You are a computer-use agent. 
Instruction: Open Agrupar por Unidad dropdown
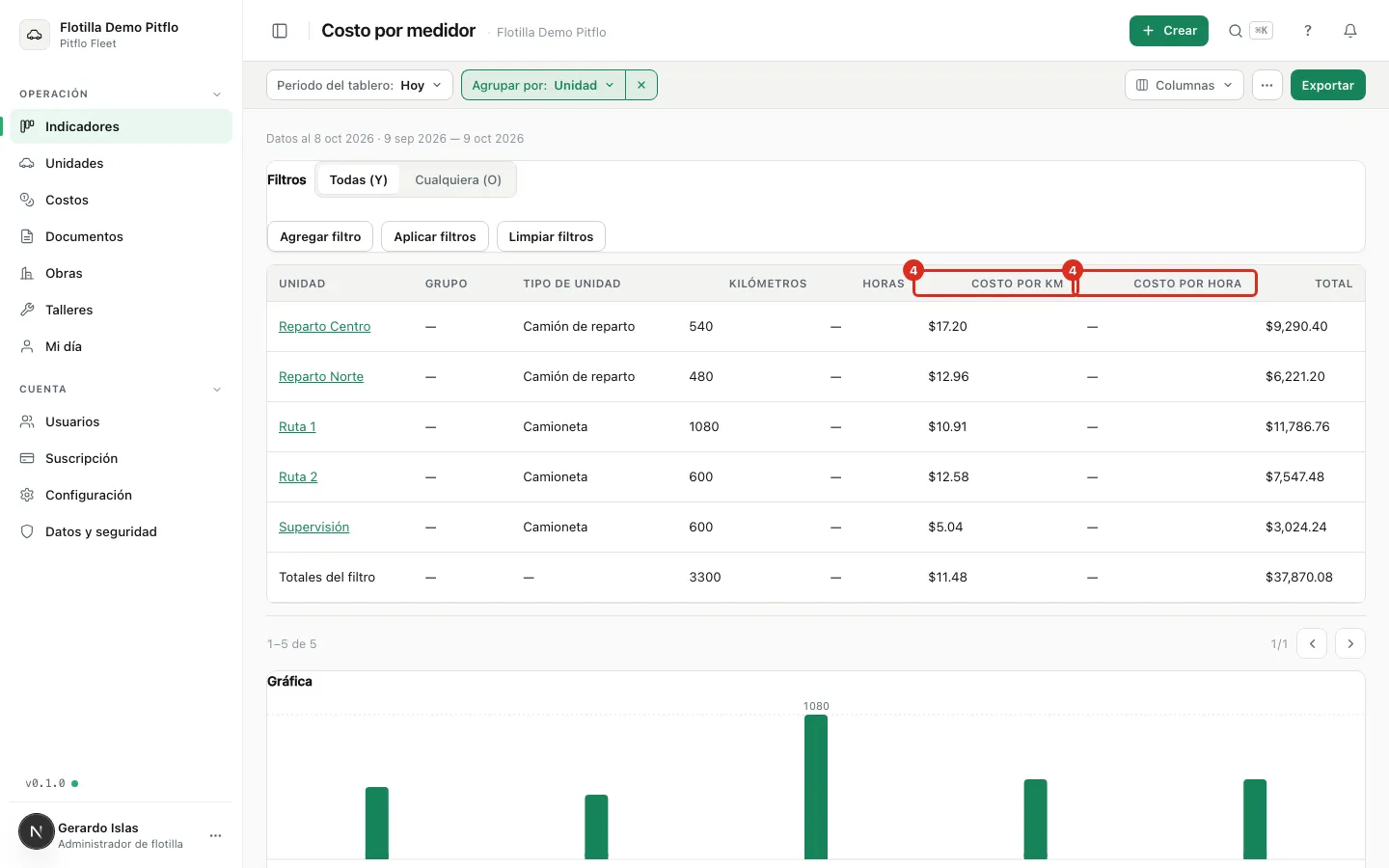tap(544, 85)
